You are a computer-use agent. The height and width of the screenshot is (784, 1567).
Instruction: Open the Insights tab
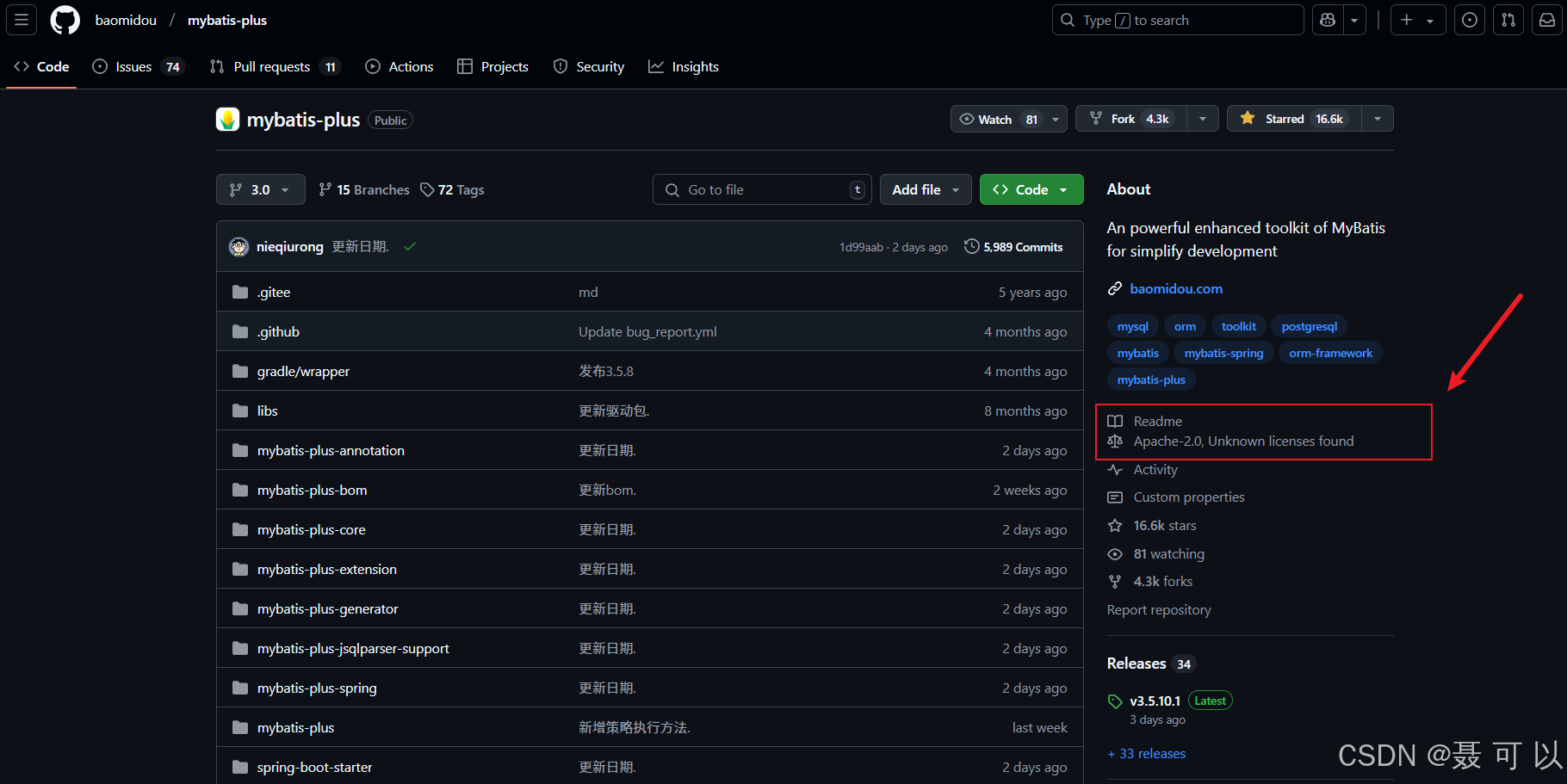coord(684,66)
